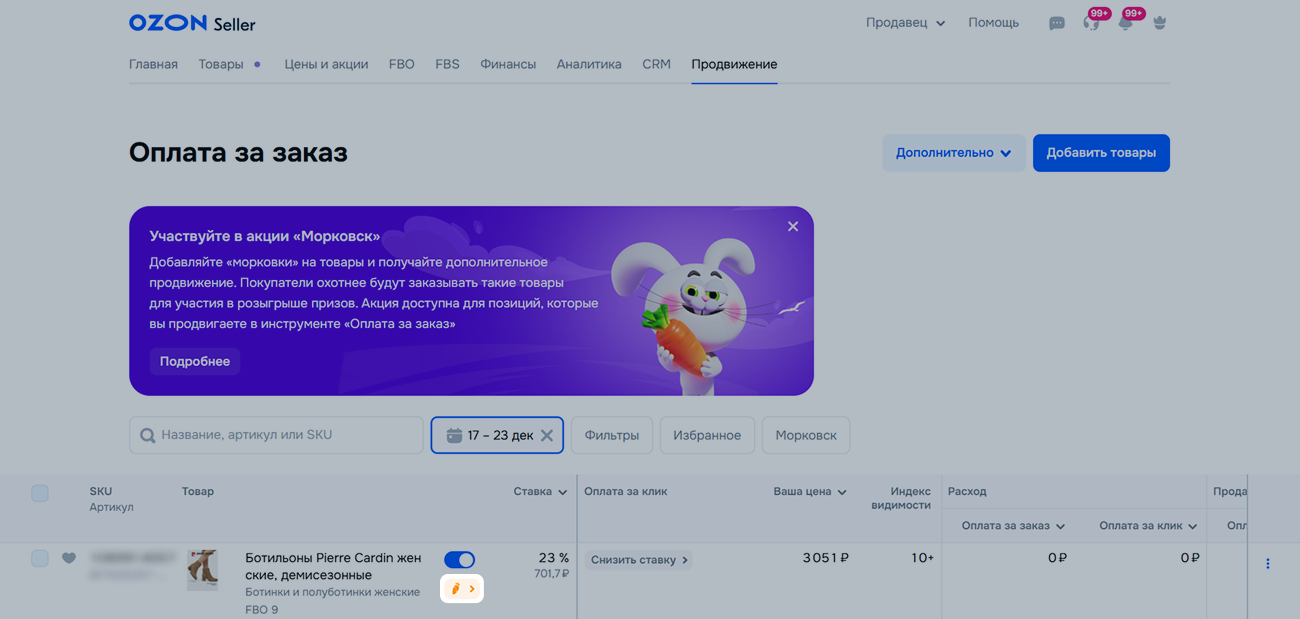Open the notifications bell icon
Image resolution: width=1300 pixels, height=619 pixels.
[1125, 23]
